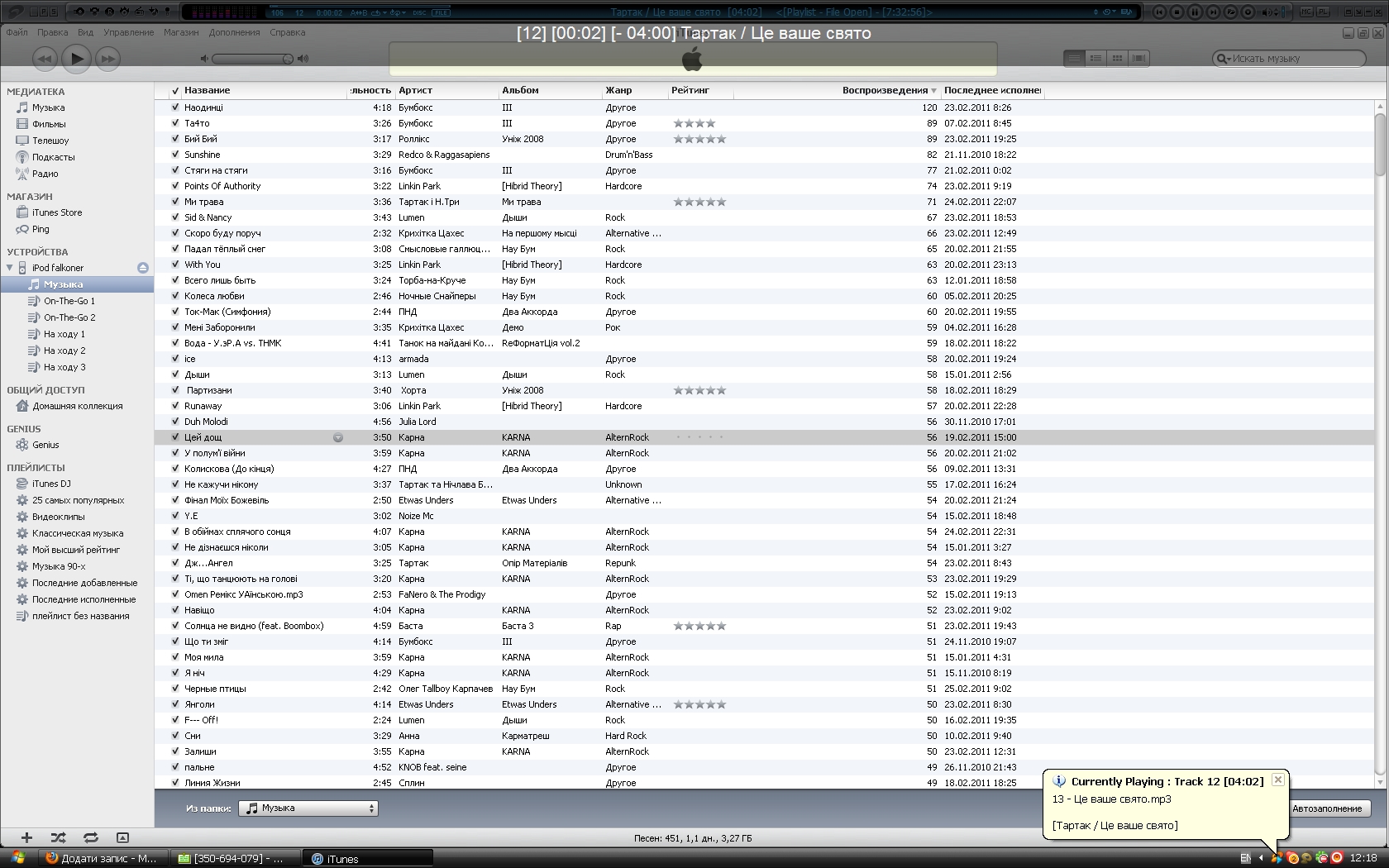
Task: Uncheck the Навіщо song checkbox
Action: click(175, 610)
